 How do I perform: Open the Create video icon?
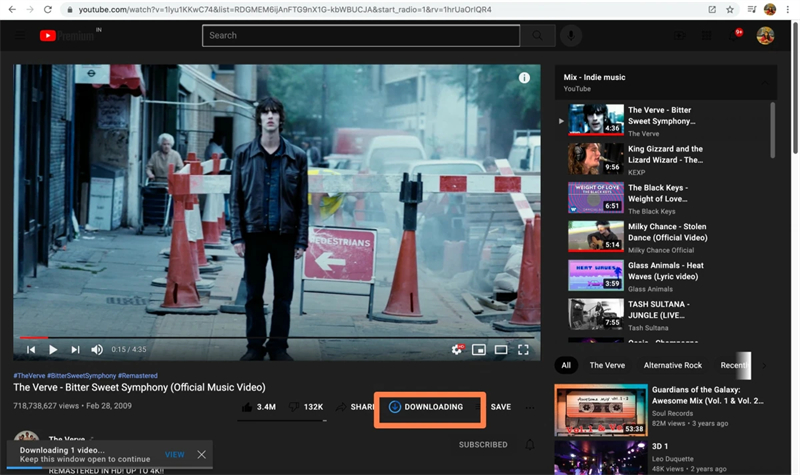point(679,35)
